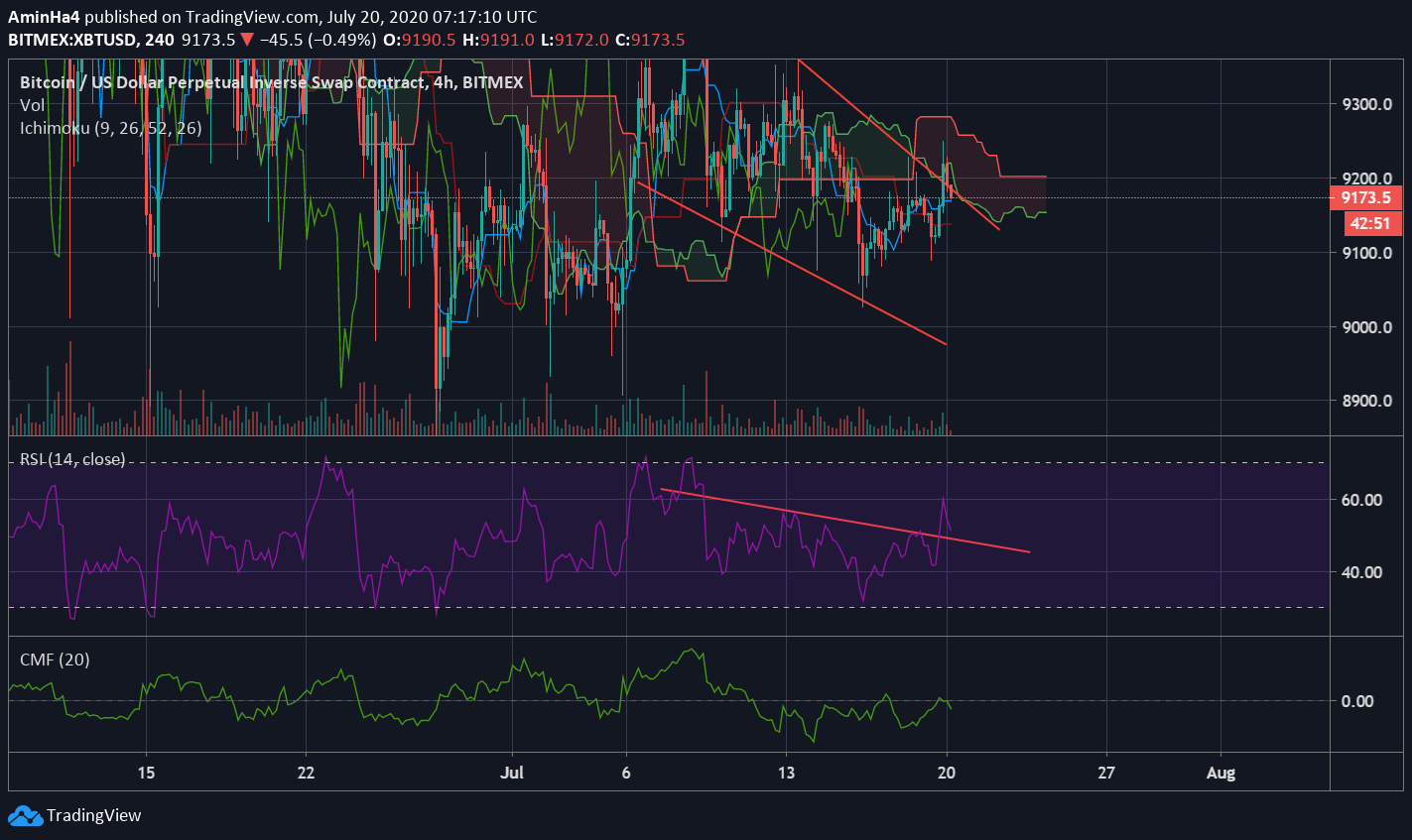Image resolution: width=1412 pixels, height=840 pixels.
Task: Click the open value O:9190.5
Action: 420,41
